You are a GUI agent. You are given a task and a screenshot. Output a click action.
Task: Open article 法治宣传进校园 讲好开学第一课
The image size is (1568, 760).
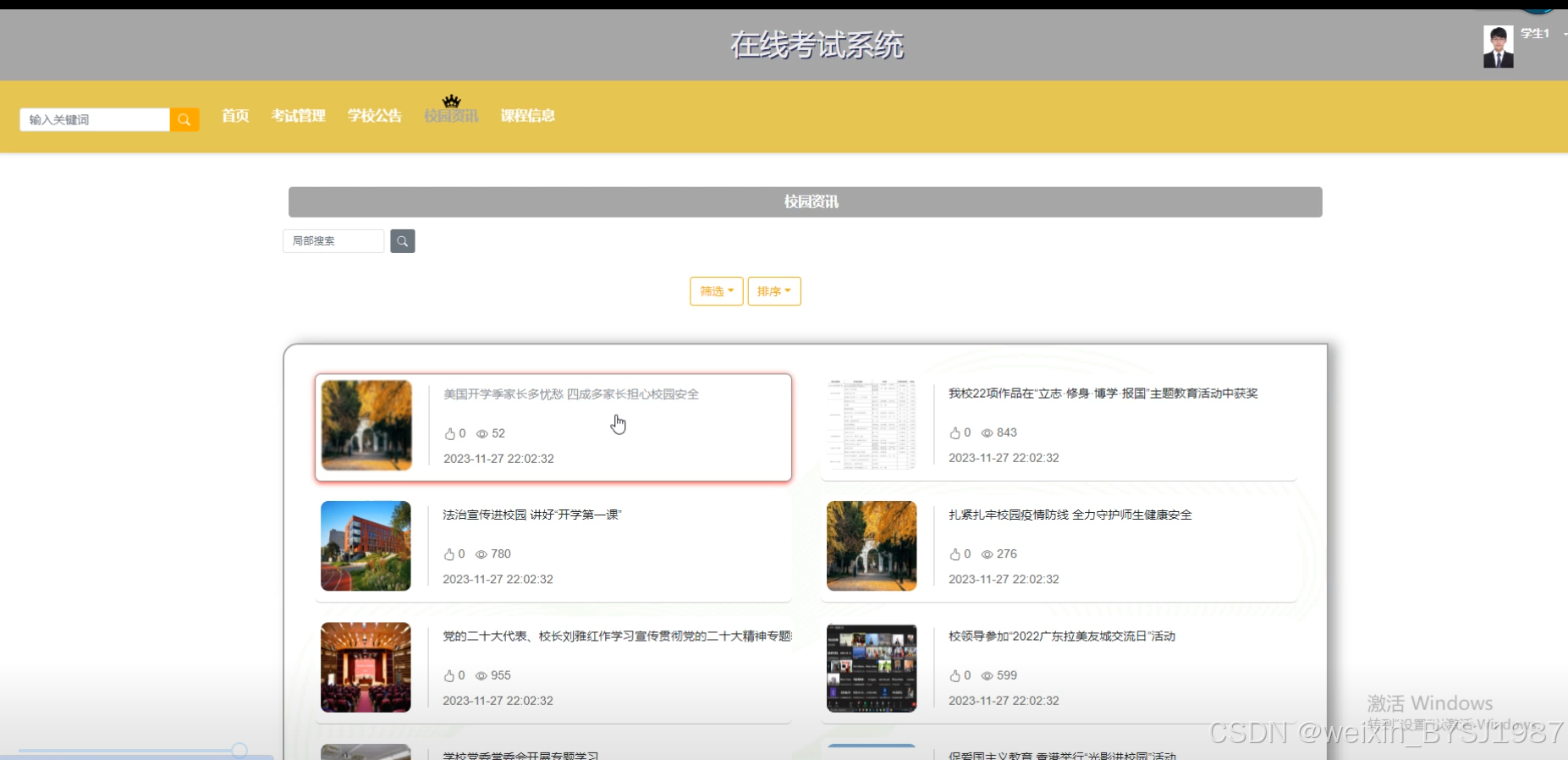pos(532,515)
